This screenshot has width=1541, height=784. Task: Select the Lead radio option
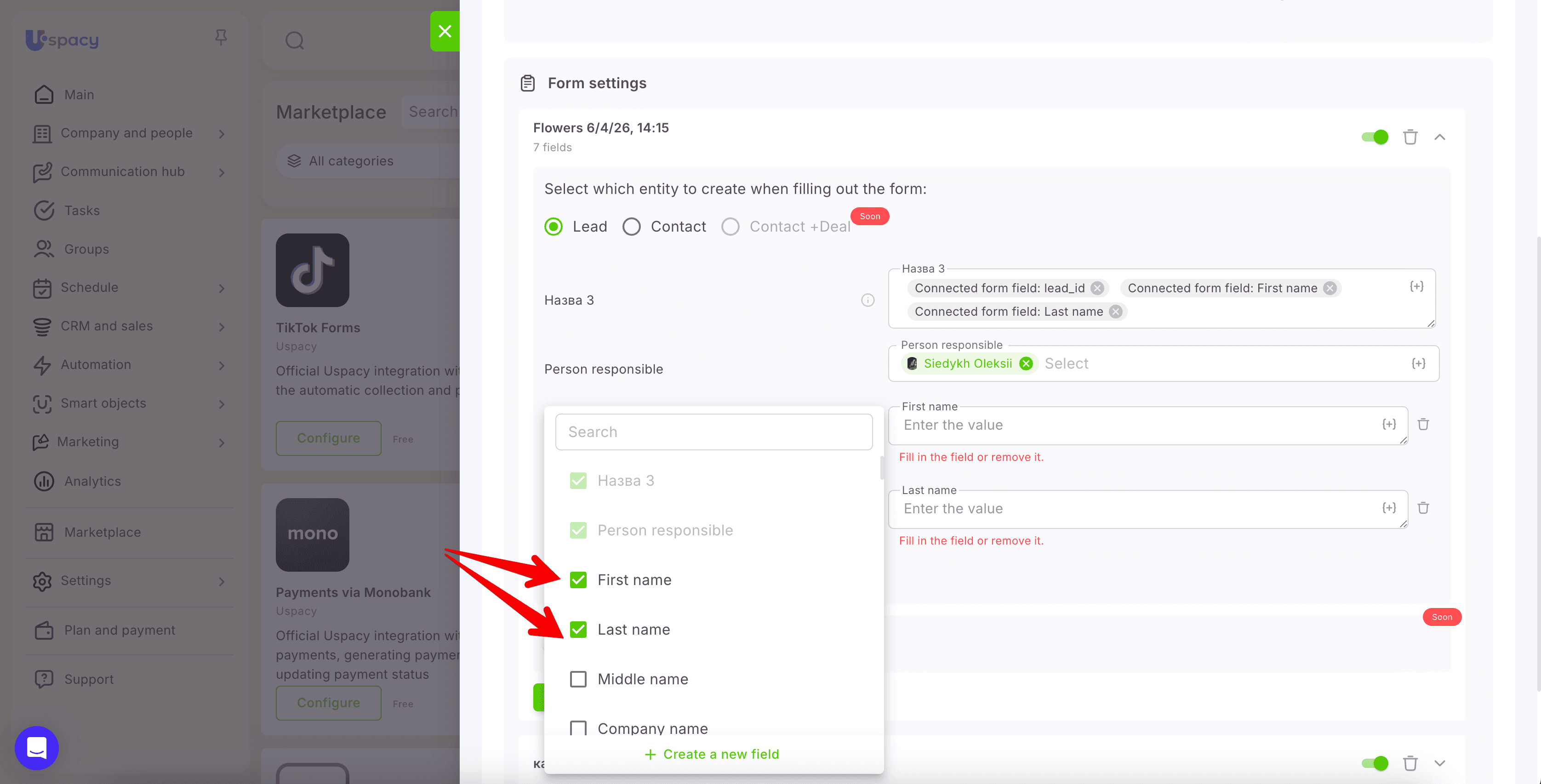[554, 227]
